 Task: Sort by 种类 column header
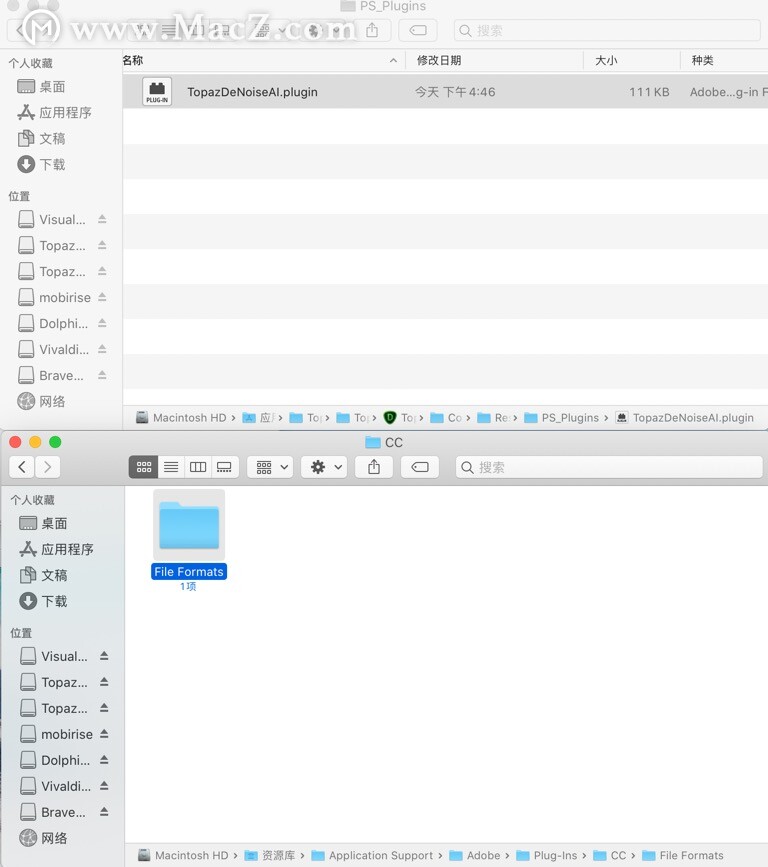click(702, 60)
